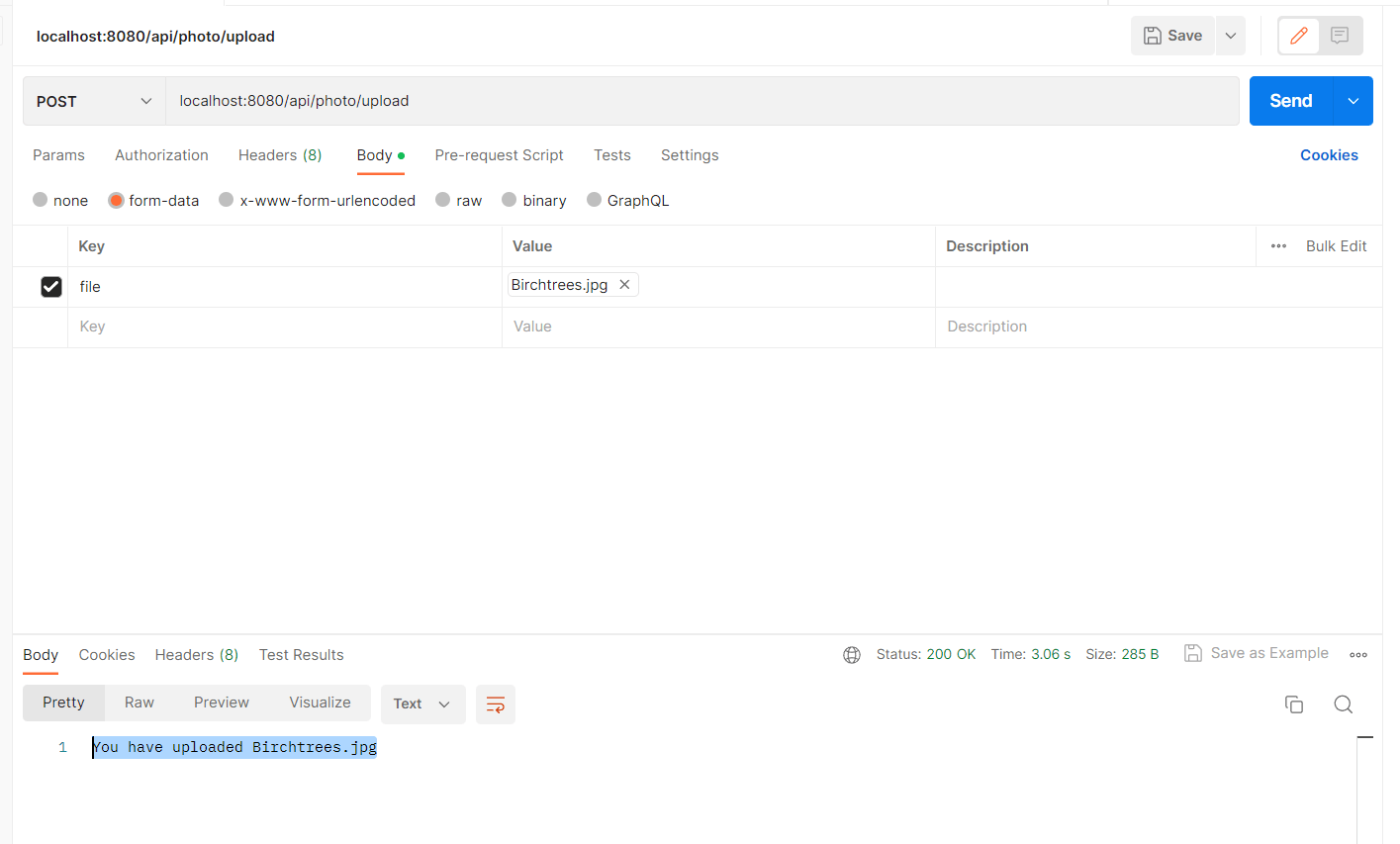1400x844 pixels.
Task: Switch to Pretty response view
Action: (63, 703)
